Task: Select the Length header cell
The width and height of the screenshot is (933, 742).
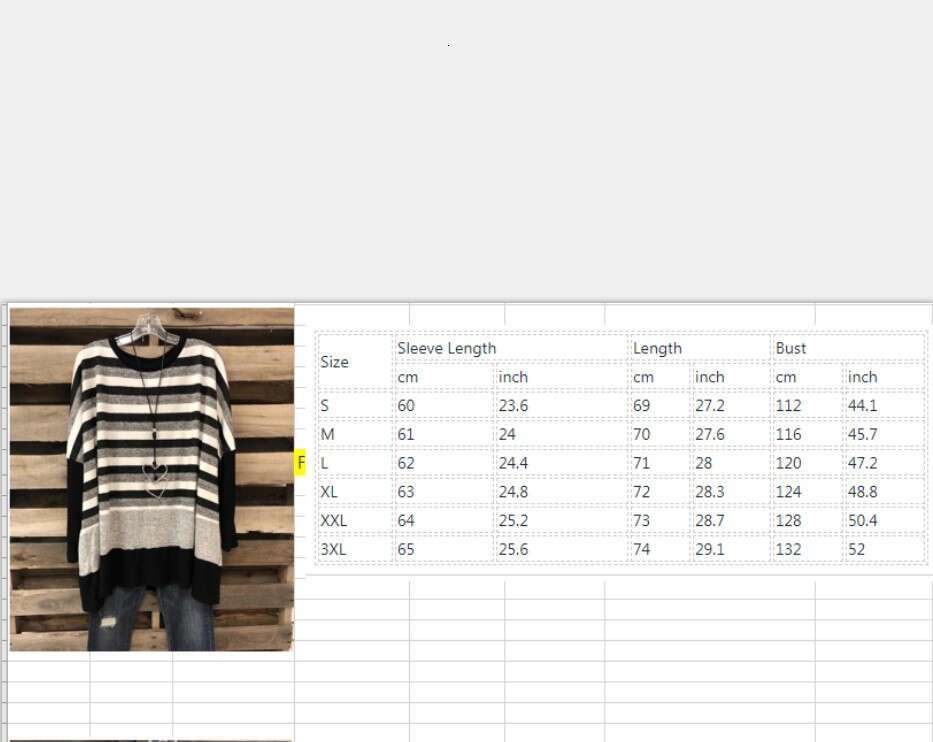Action: tap(657, 348)
